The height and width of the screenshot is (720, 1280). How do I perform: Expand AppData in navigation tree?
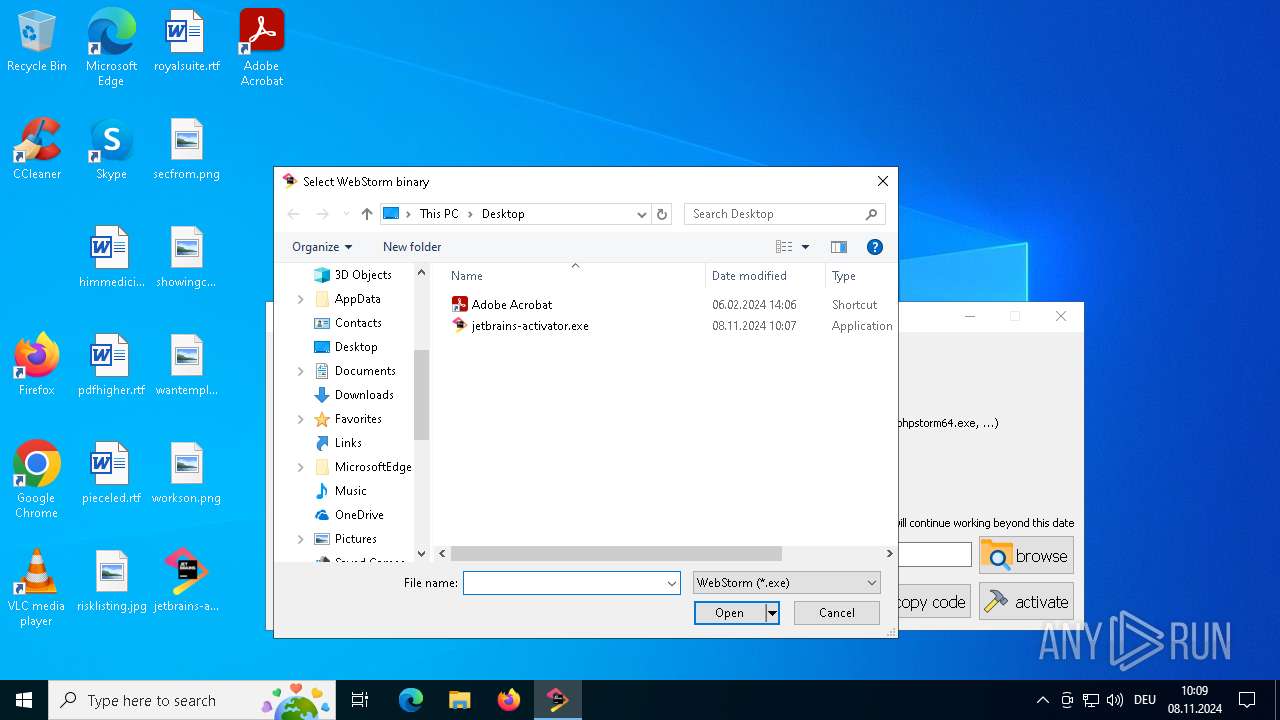pyautogui.click(x=301, y=299)
